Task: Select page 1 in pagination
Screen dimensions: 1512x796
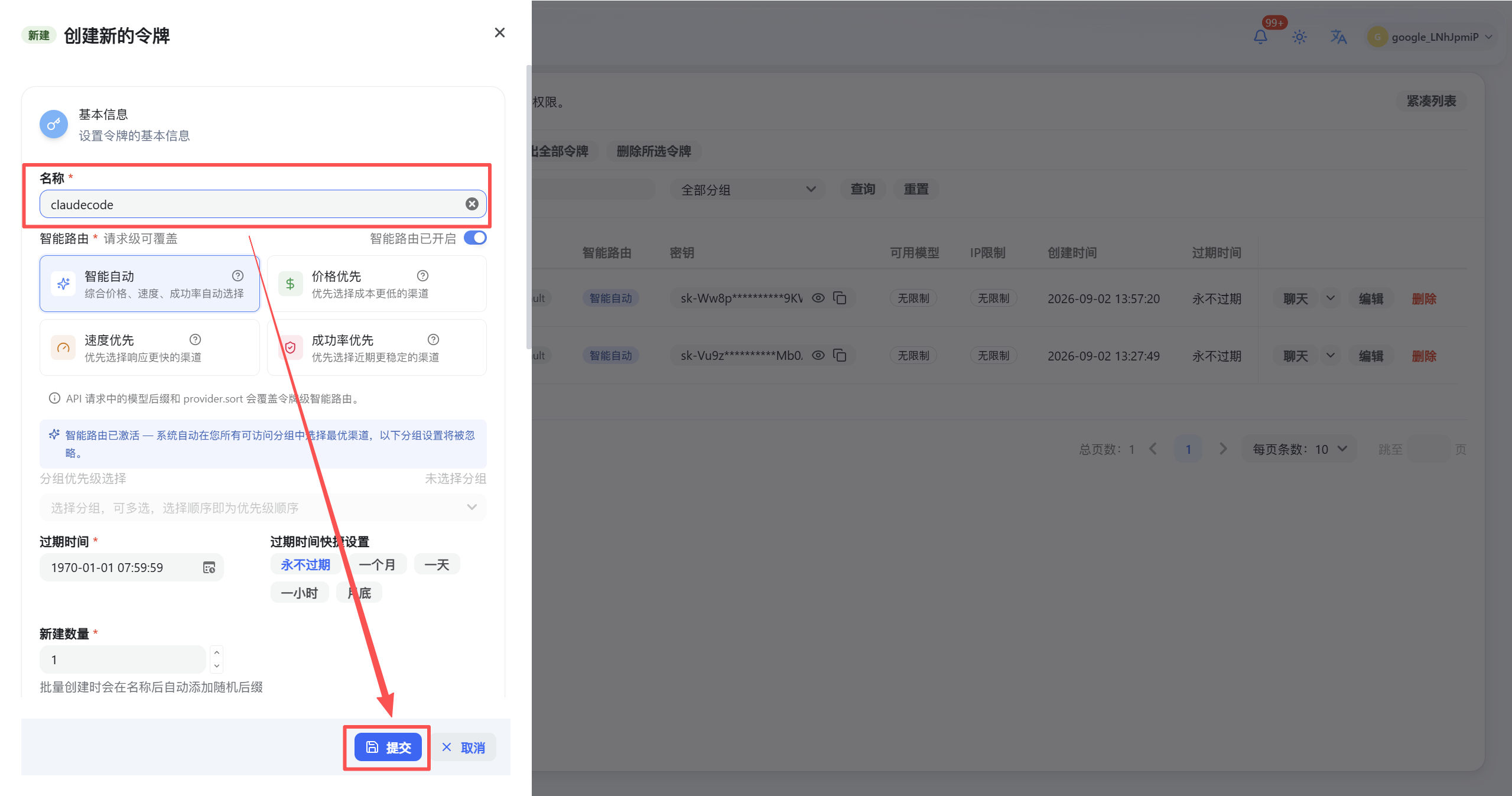Action: [1188, 449]
